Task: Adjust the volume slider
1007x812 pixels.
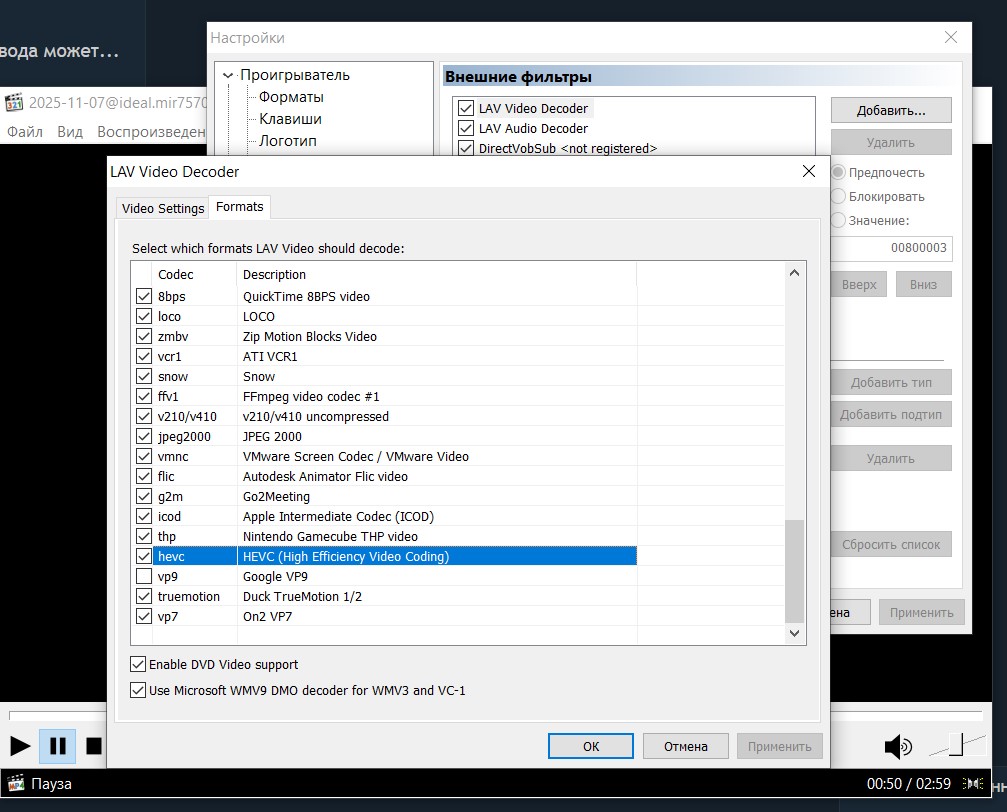Action: tap(956, 745)
